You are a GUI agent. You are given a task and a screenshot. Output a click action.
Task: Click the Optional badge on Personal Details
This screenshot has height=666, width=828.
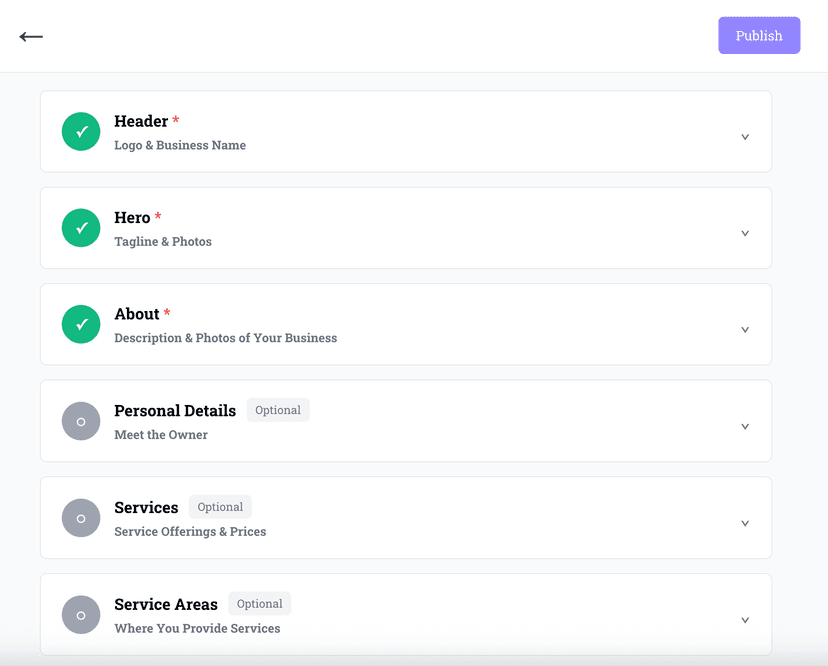coord(278,409)
